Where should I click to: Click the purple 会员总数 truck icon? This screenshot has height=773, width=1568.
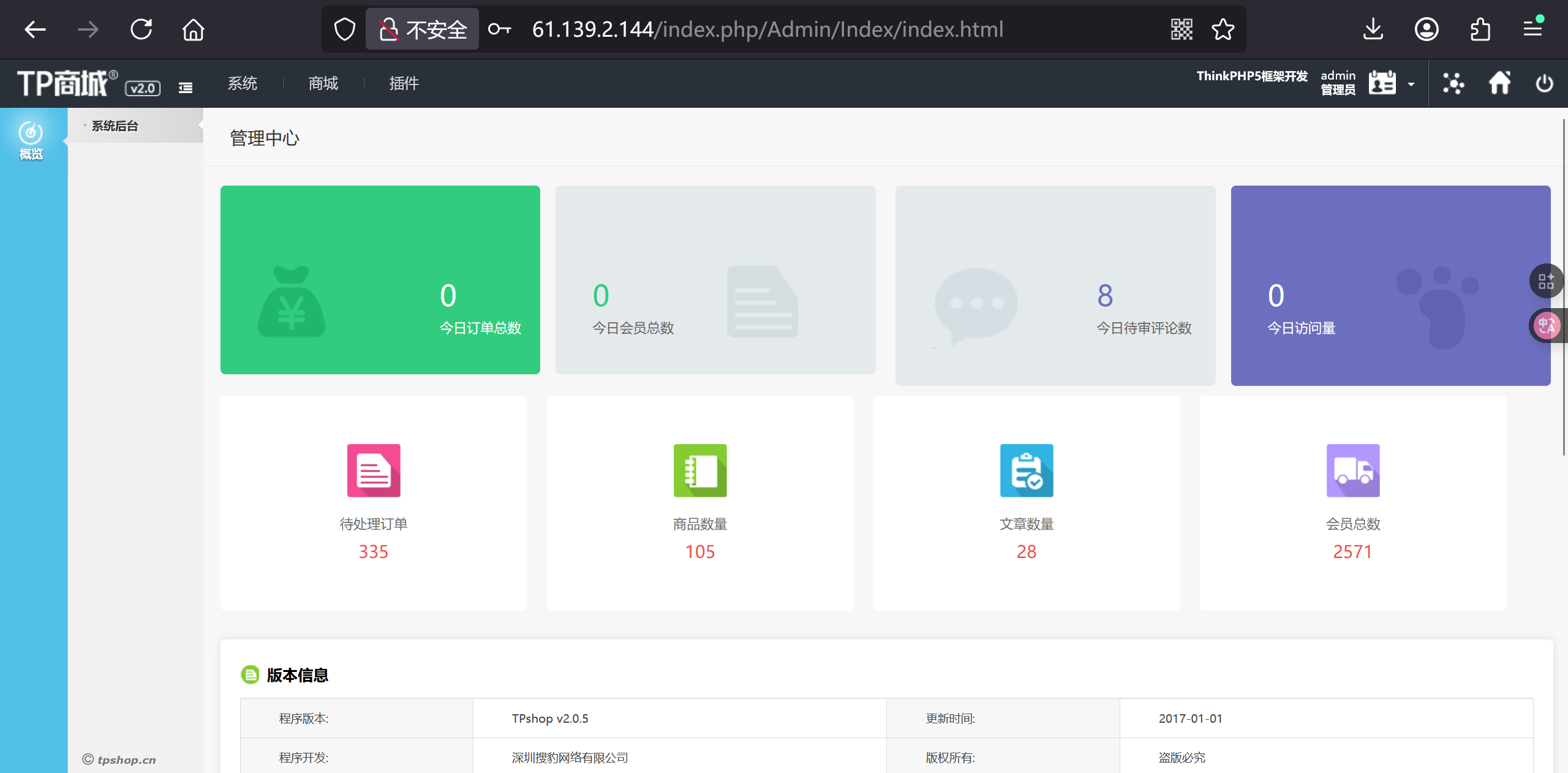click(1353, 470)
